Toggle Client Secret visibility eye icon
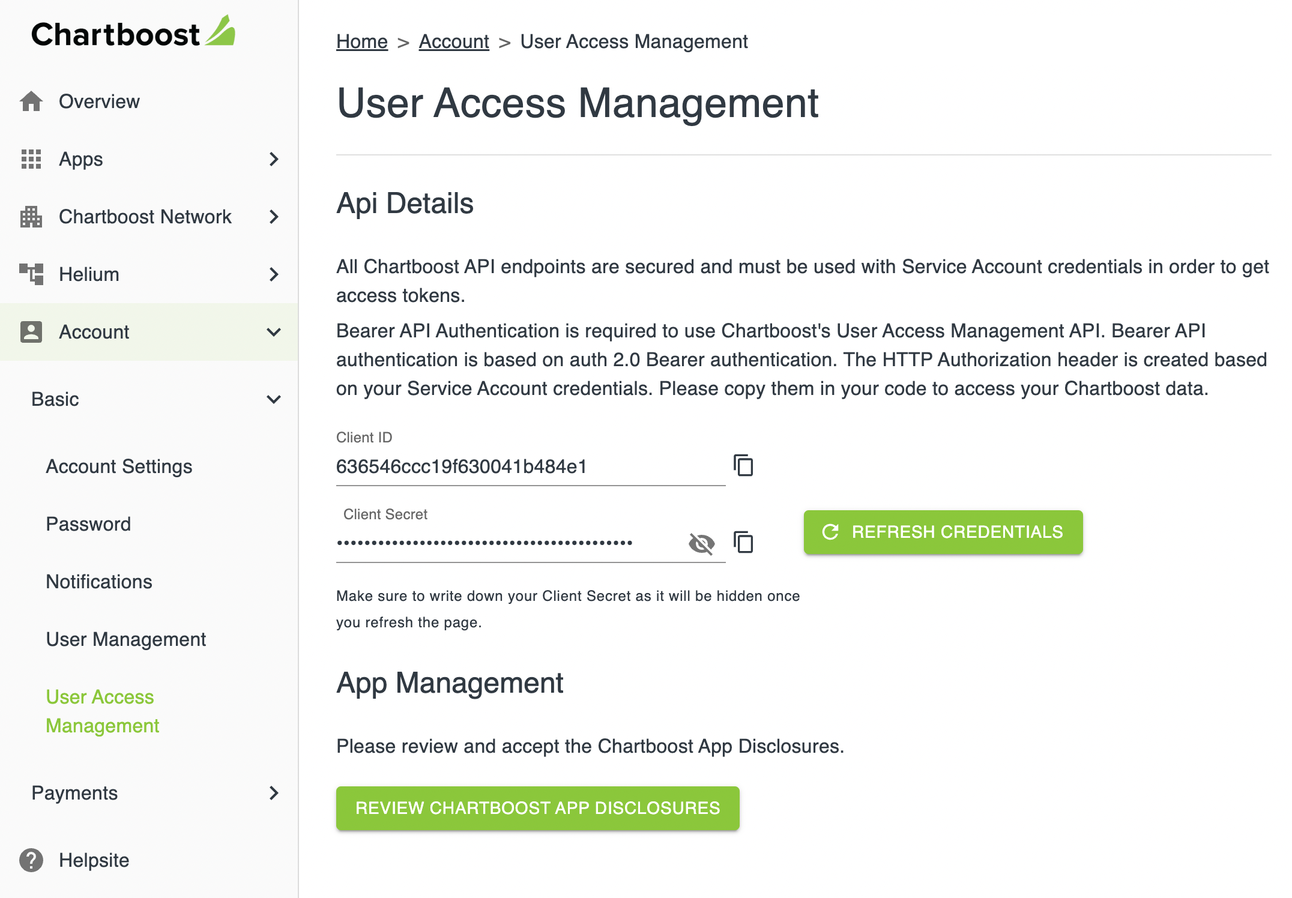1292x898 pixels. [x=702, y=543]
